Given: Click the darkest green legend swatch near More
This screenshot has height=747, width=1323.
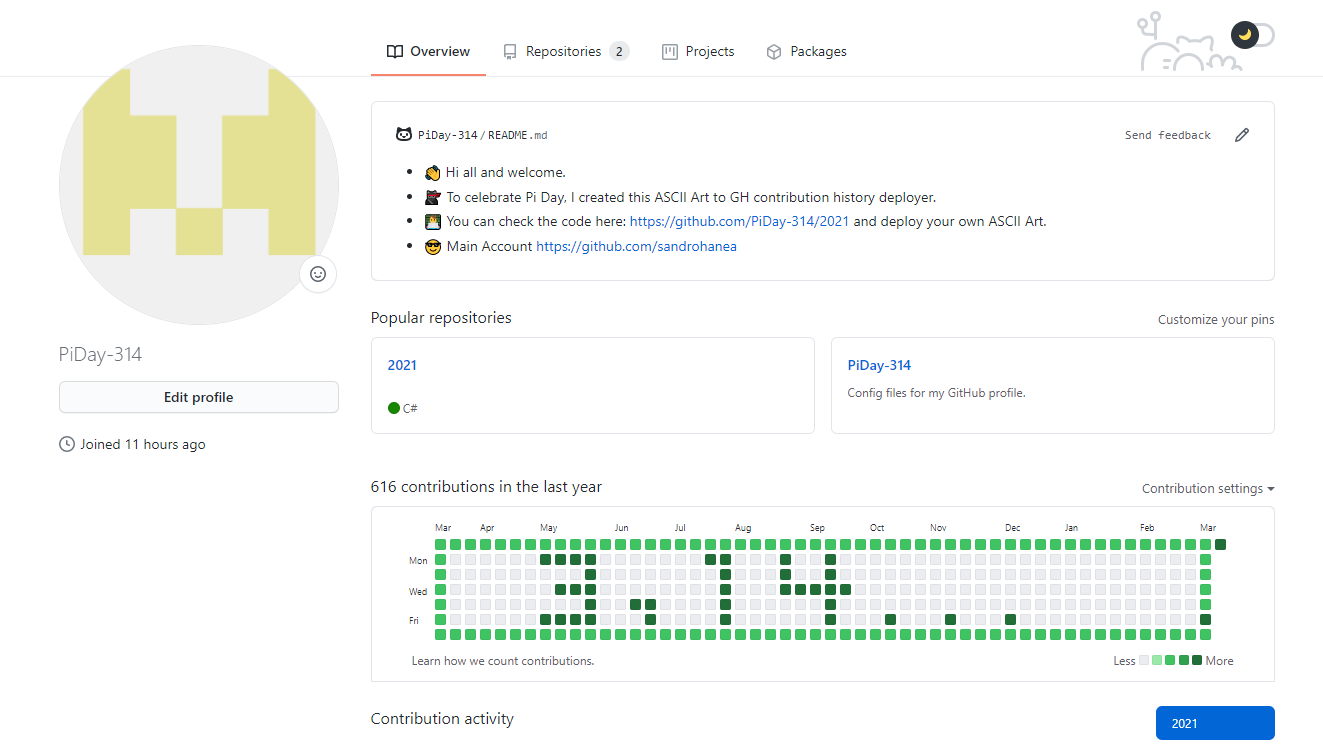Looking at the screenshot, I should click(x=1196, y=660).
